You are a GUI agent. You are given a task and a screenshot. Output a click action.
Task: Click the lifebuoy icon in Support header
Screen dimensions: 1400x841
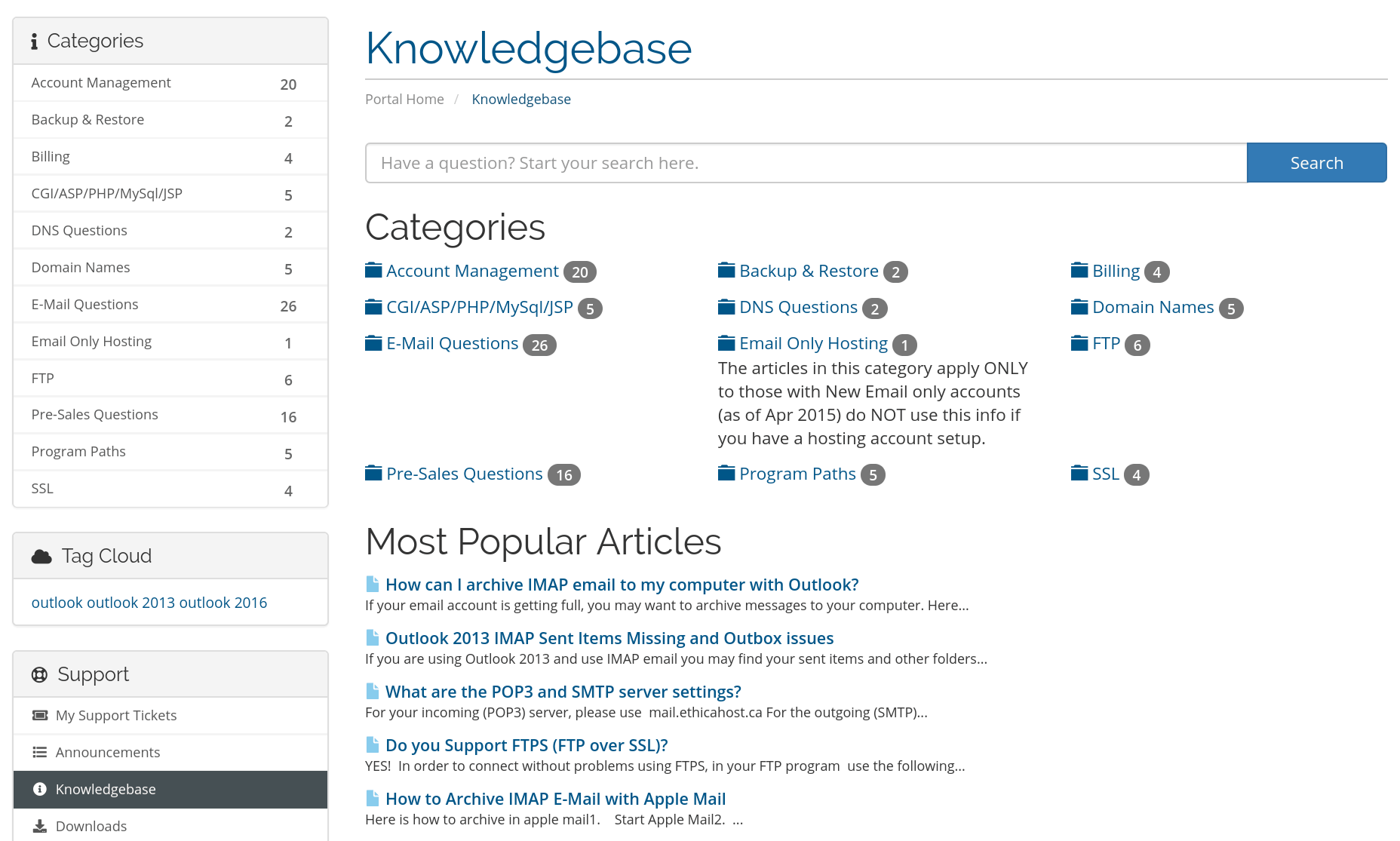click(x=39, y=674)
